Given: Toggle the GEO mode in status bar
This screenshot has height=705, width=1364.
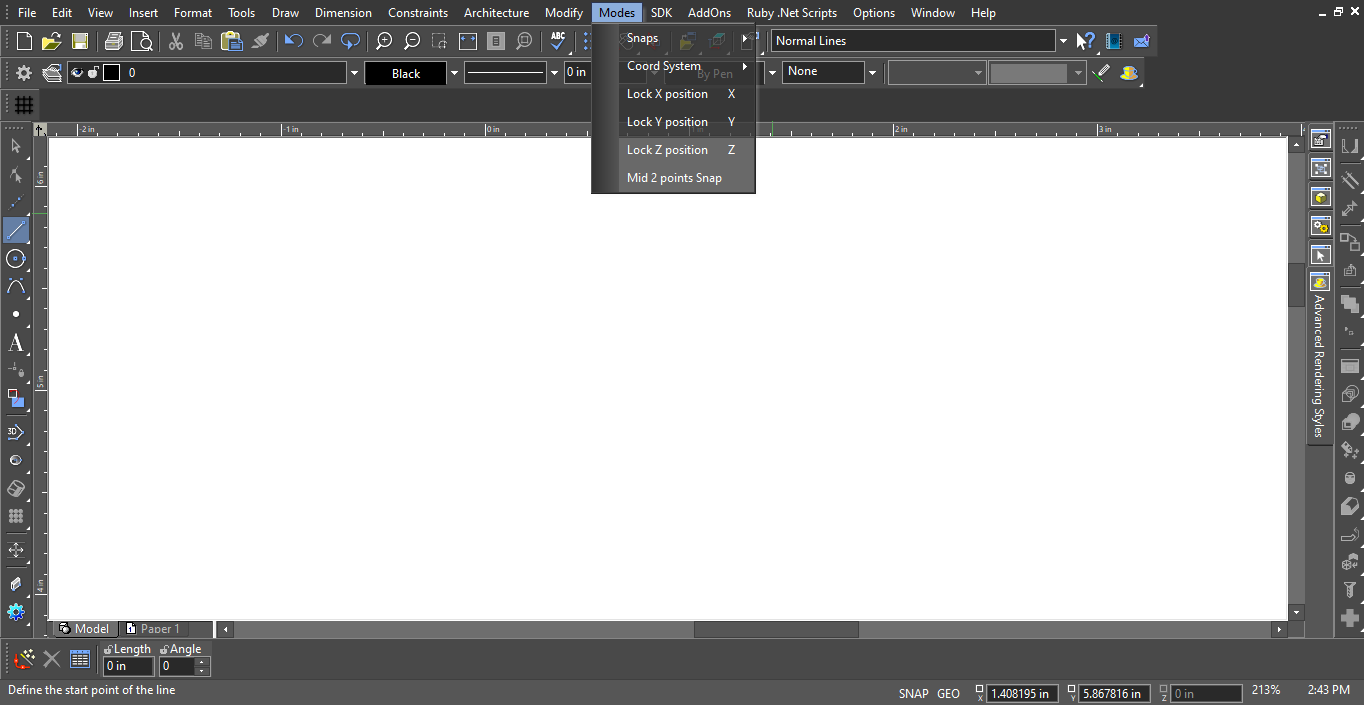Looking at the screenshot, I should (x=948, y=693).
